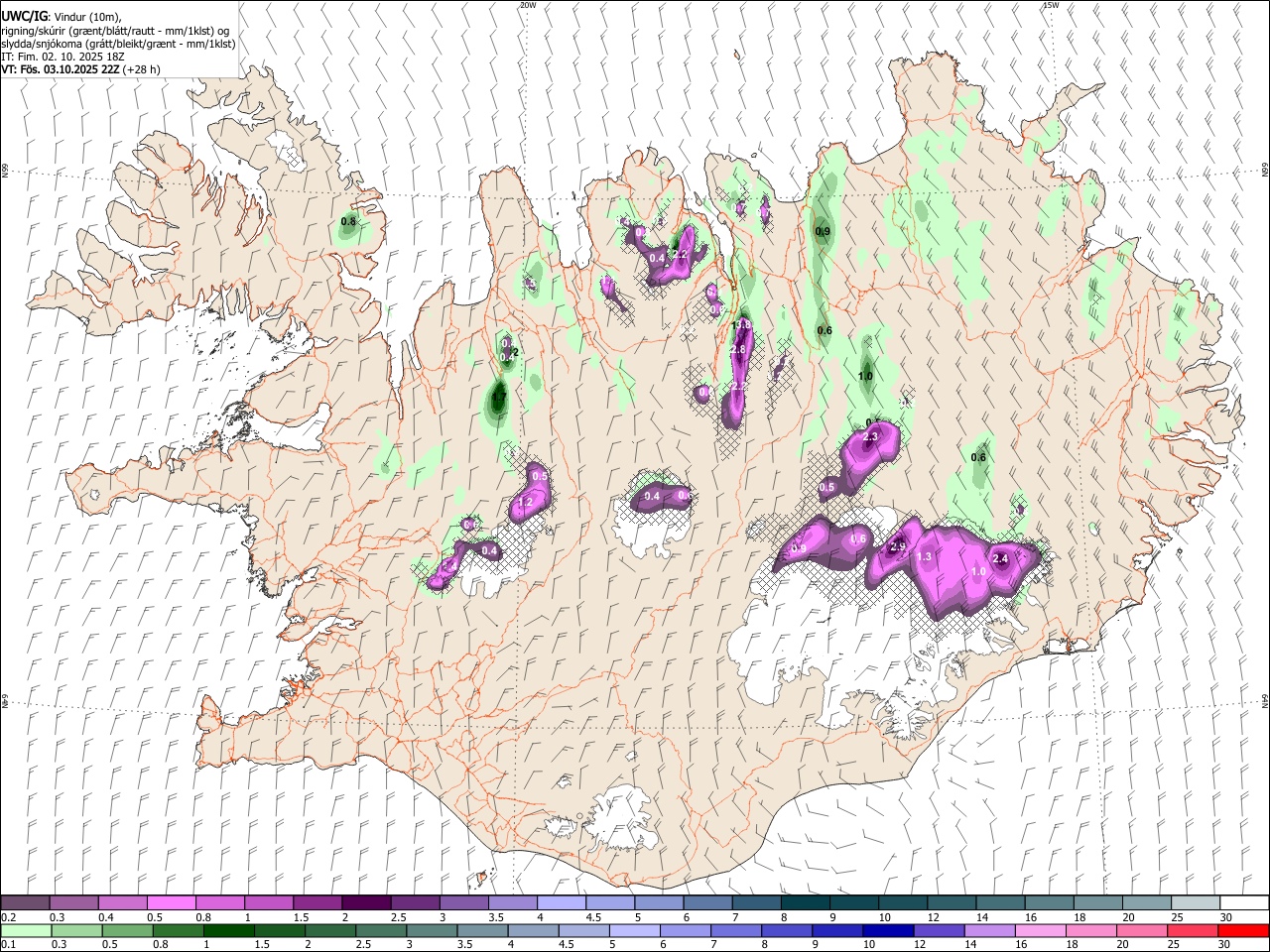Click the '1.3' snowfall value on map
The image size is (1270, 952).
[x=924, y=557]
